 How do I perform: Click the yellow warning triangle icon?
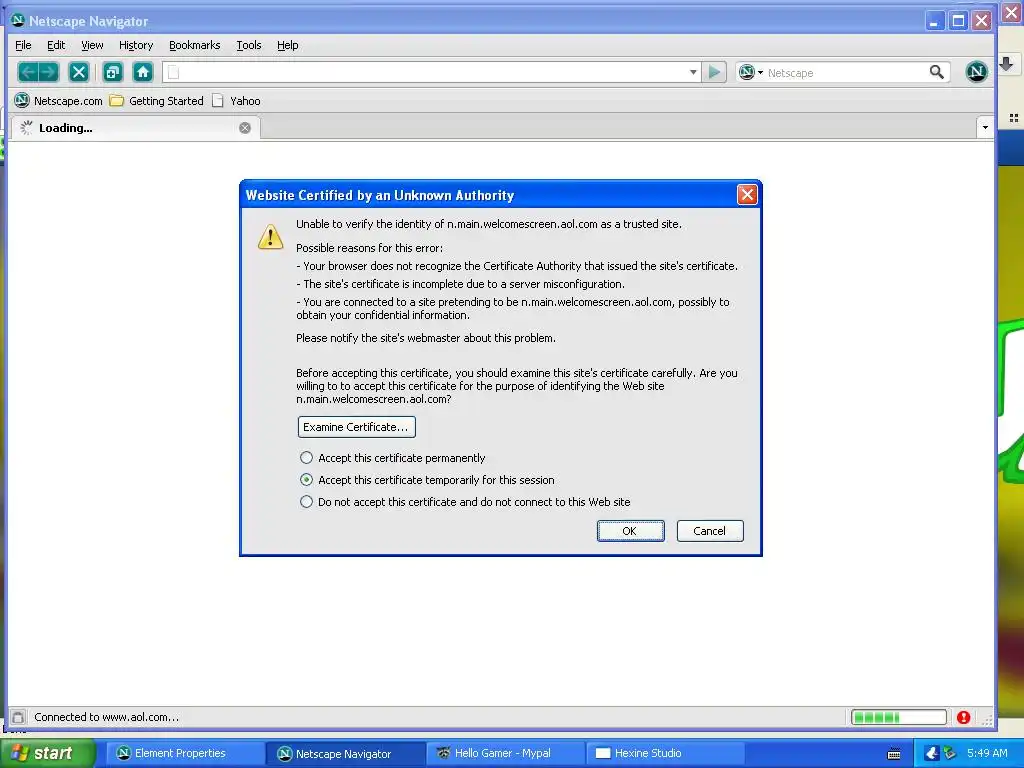[270, 236]
